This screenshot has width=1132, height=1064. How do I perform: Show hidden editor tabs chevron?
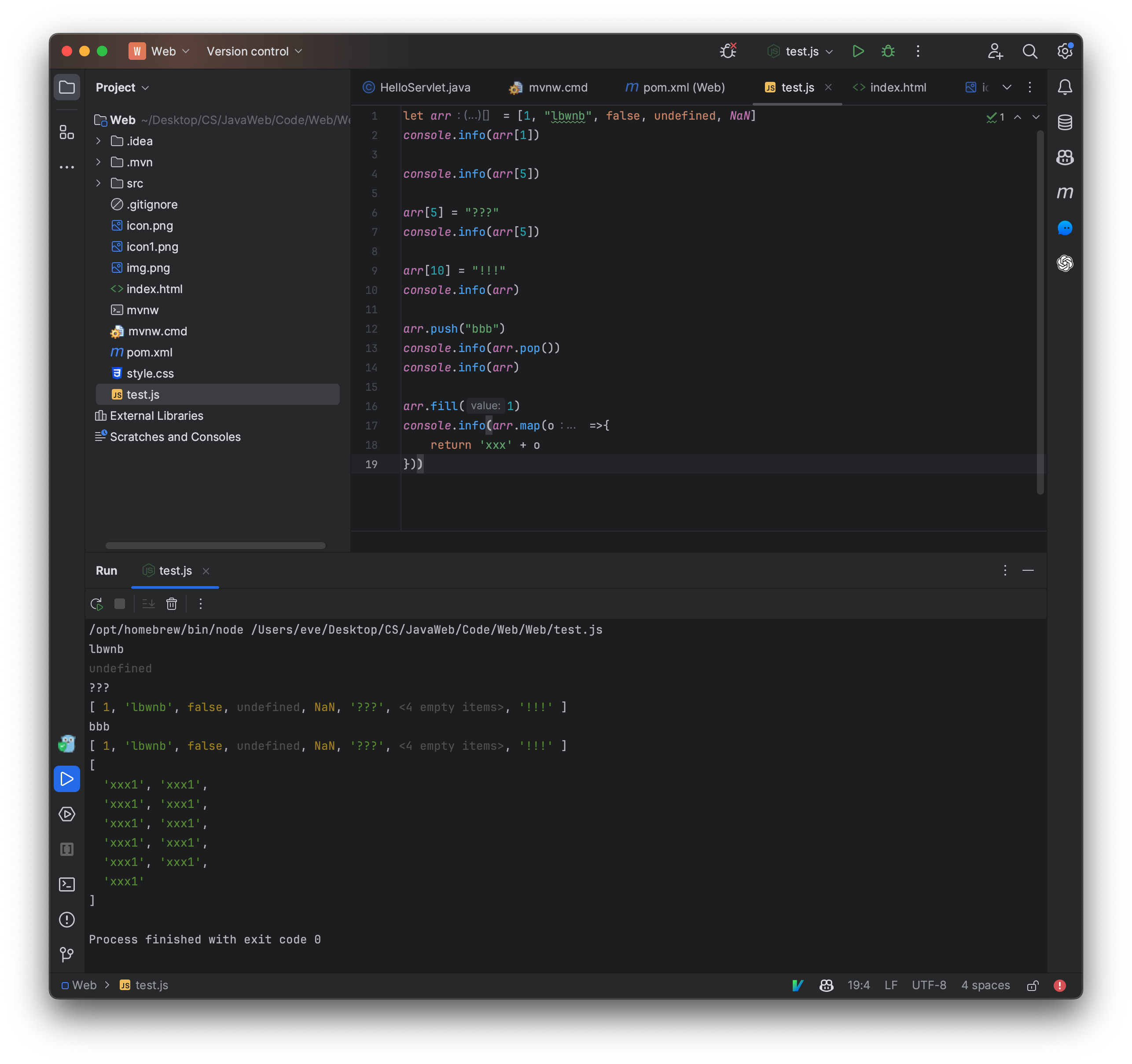[1007, 87]
